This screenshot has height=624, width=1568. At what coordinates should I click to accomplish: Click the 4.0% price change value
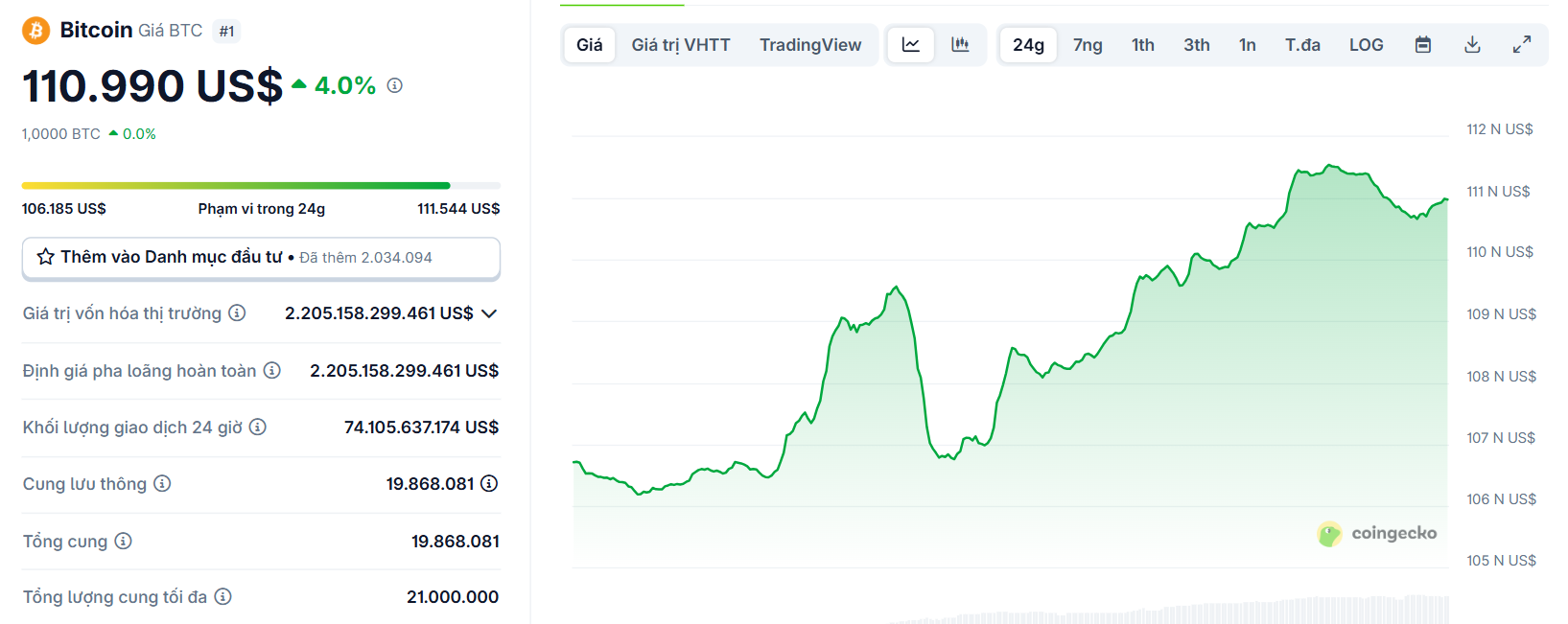pyautogui.click(x=345, y=85)
